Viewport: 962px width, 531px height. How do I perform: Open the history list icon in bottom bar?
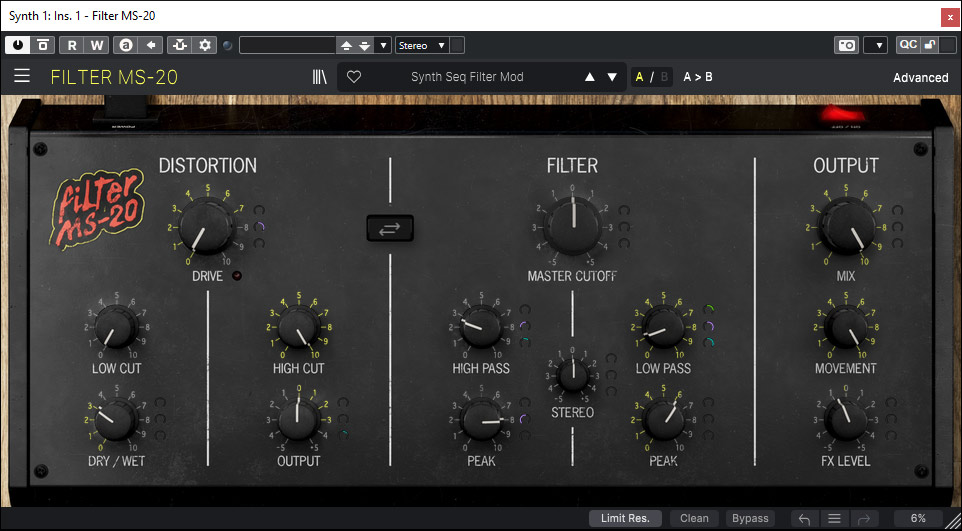[833, 518]
